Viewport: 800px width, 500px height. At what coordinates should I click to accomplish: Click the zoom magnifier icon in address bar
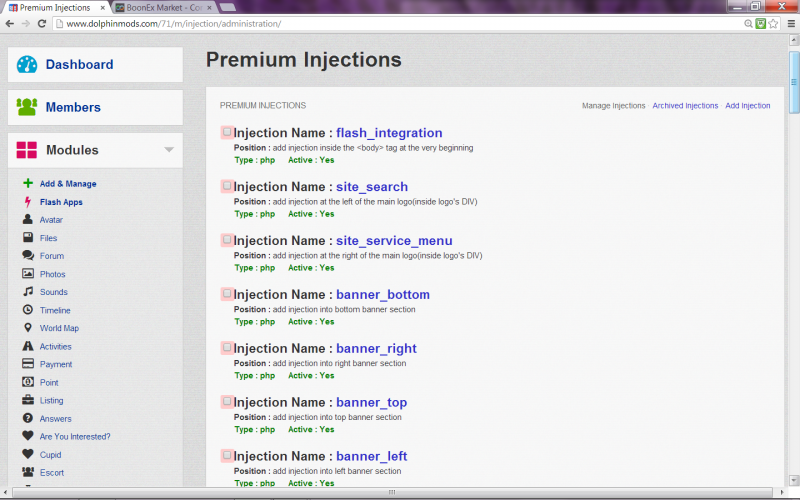coord(748,23)
